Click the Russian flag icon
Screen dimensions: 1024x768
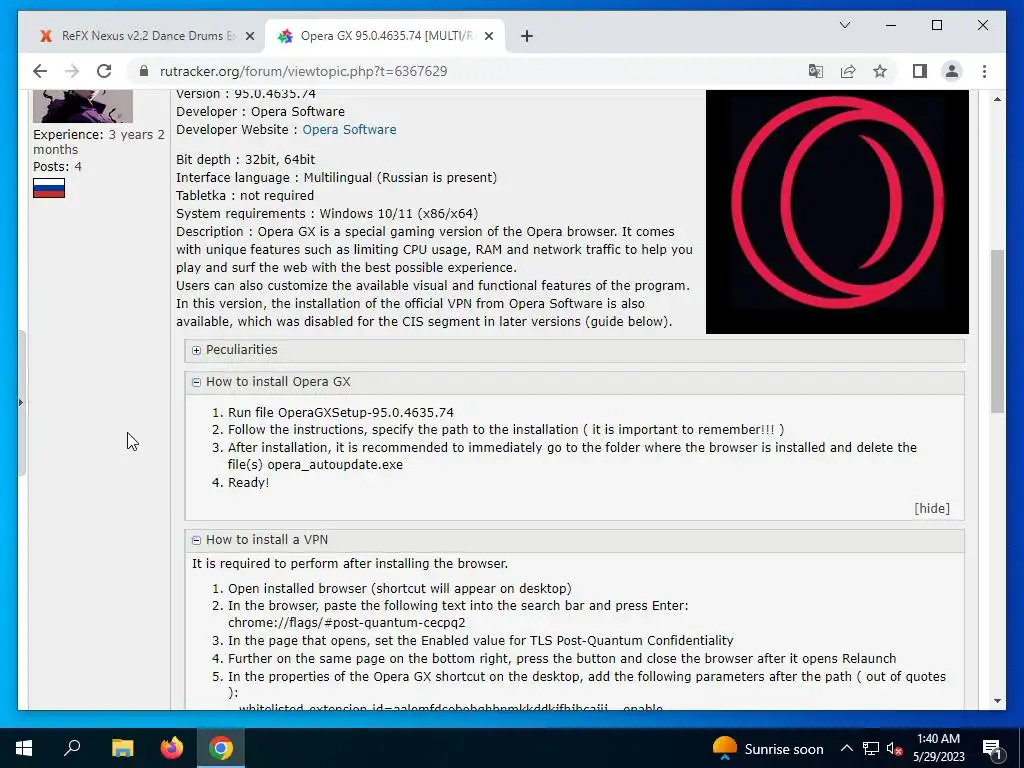tap(49, 188)
